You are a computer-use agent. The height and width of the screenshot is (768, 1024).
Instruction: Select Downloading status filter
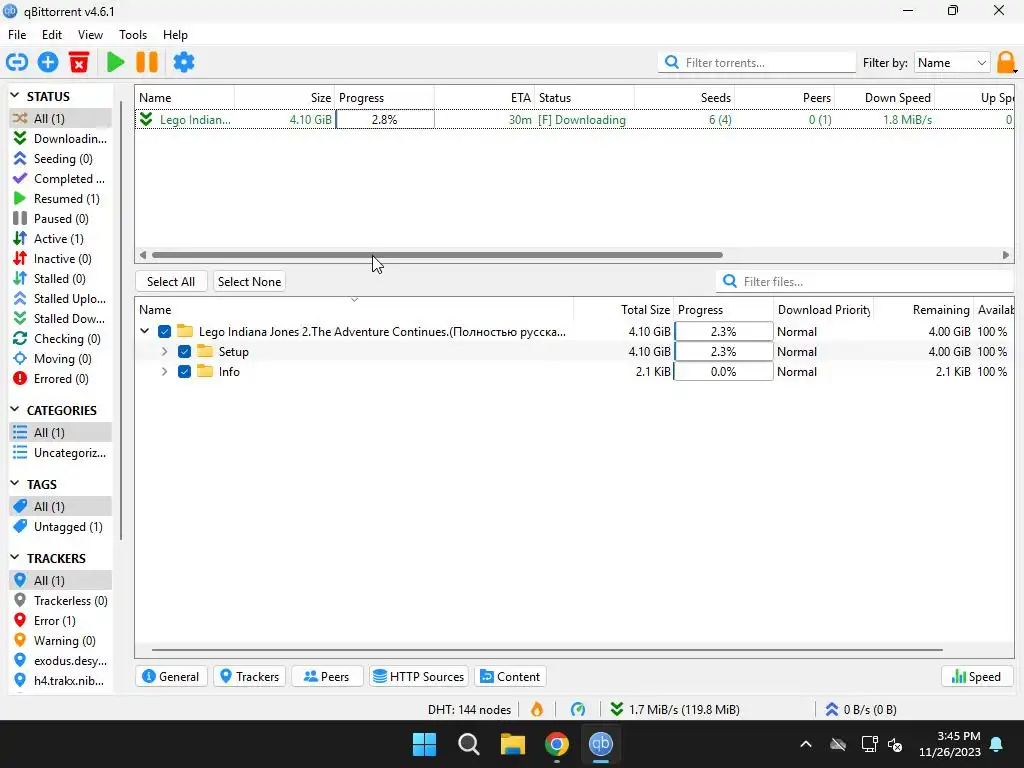60,138
